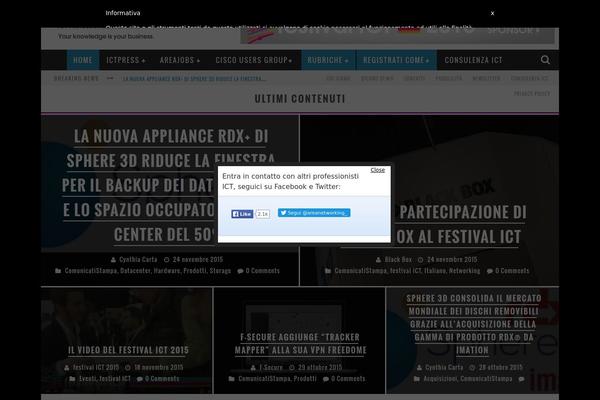Click the breaking news headline ticker link
The image size is (600, 400).
(x=194, y=79)
